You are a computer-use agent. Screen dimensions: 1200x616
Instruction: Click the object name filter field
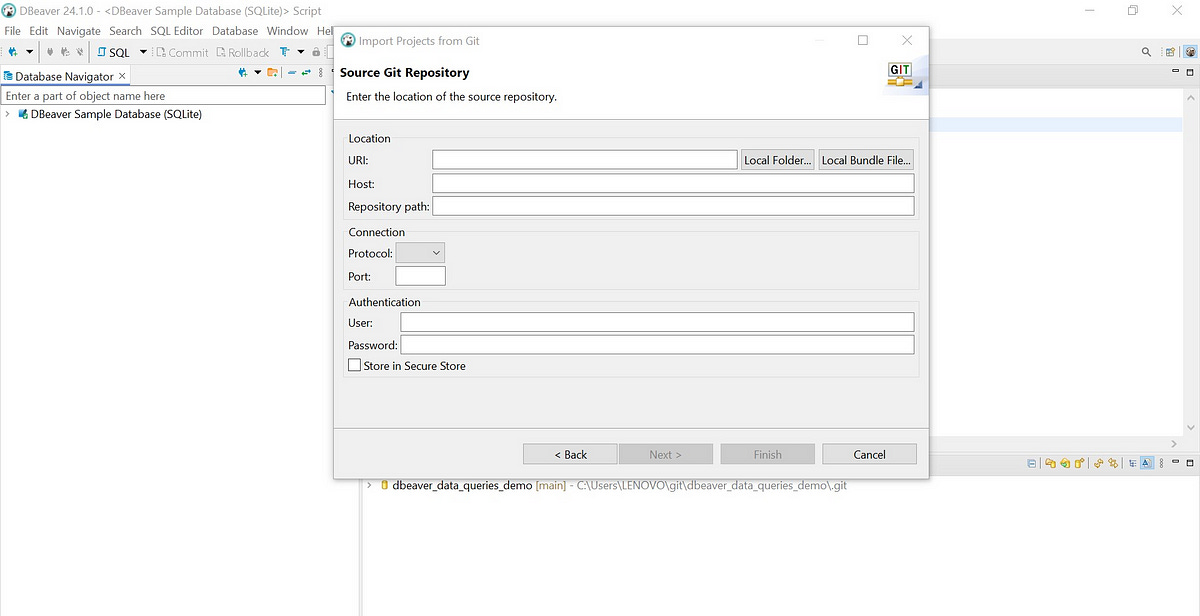[x=164, y=96]
